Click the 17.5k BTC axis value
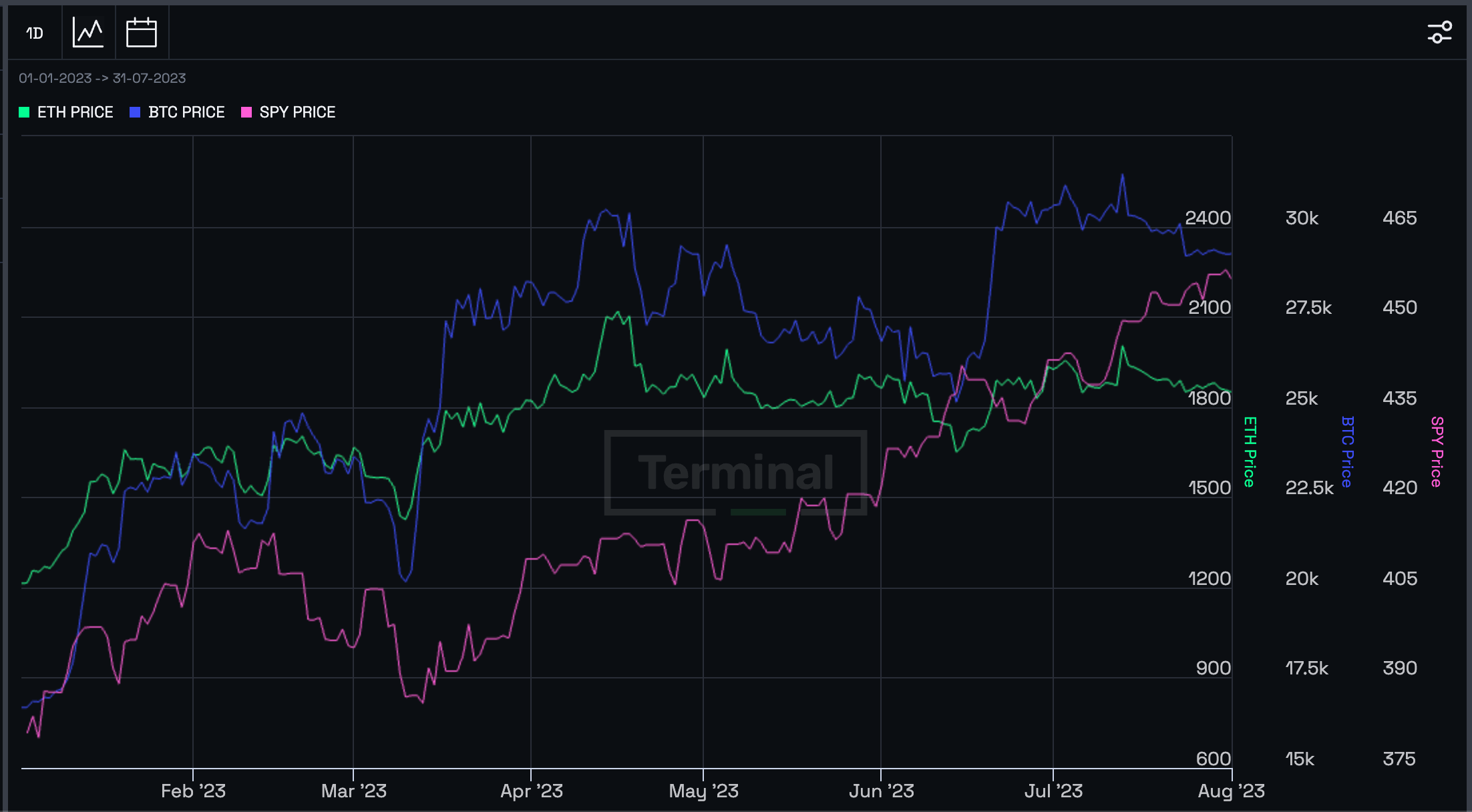 (1307, 668)
